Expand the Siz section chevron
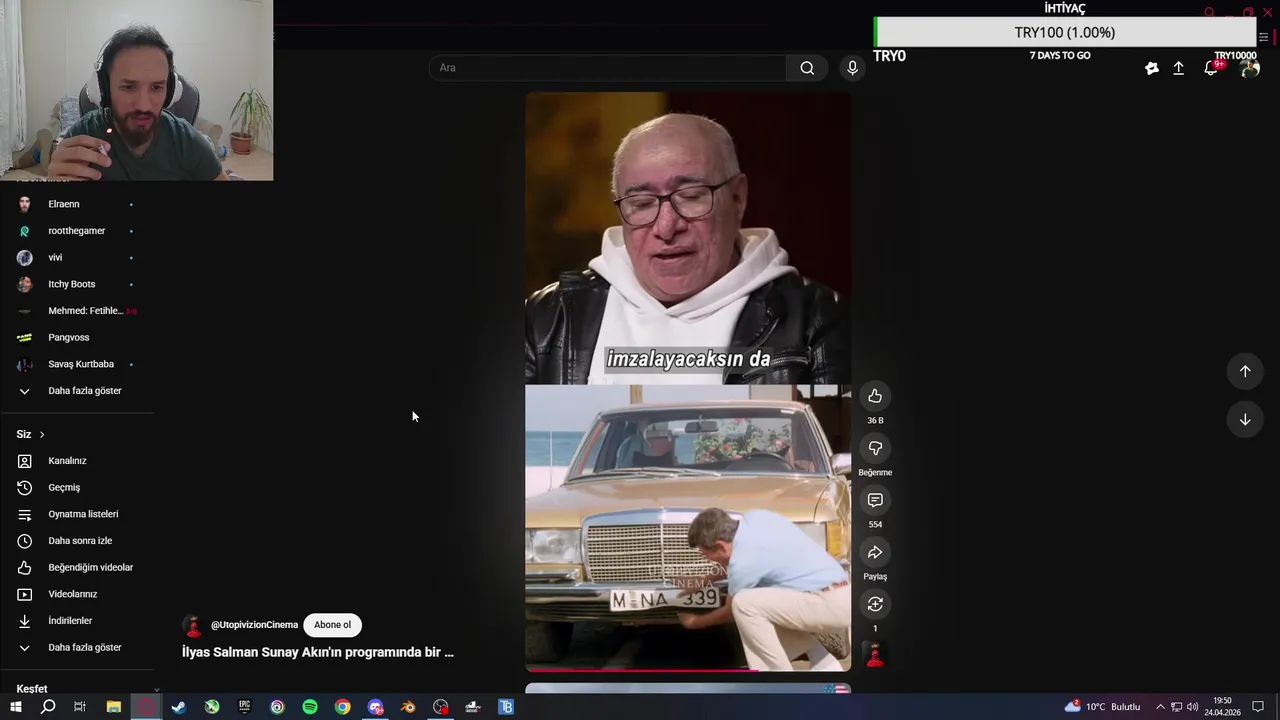Image resolution: width=1280 pixels, height=720 pixels. click(41, 434)
